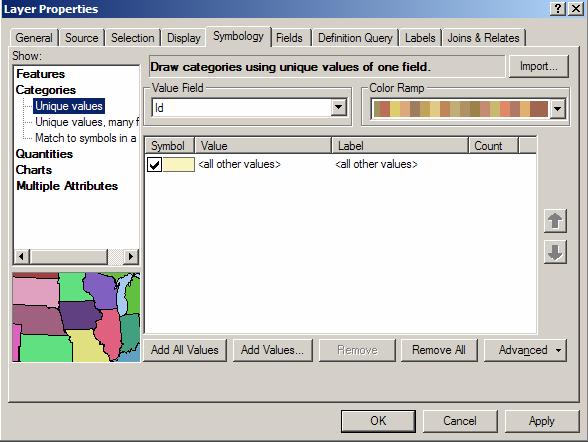588x442 pixels.
Task: Select Unique values, many fields option
Action: coord(87,122)
